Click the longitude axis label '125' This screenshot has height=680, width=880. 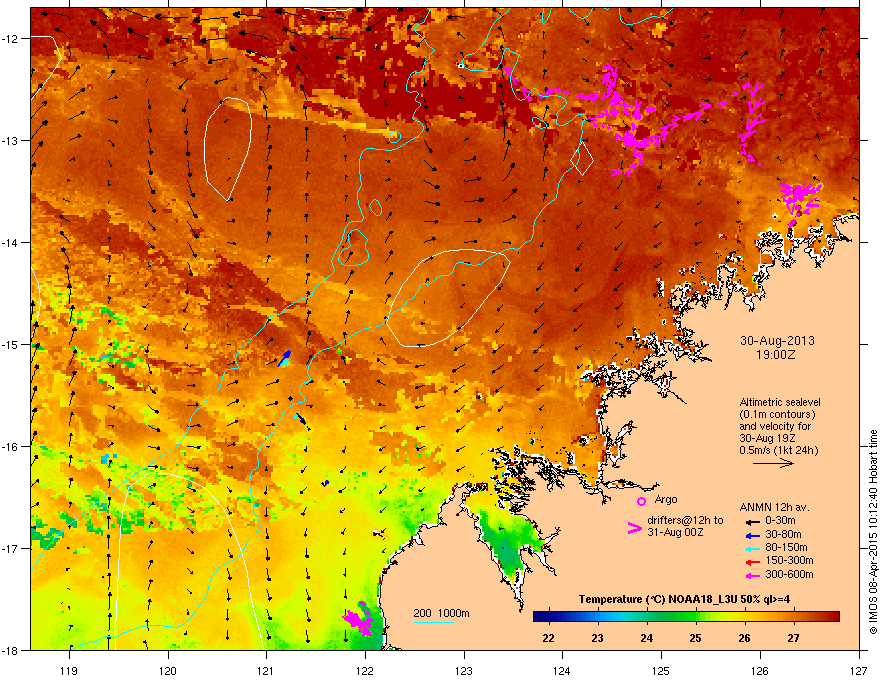coord(661,671)
